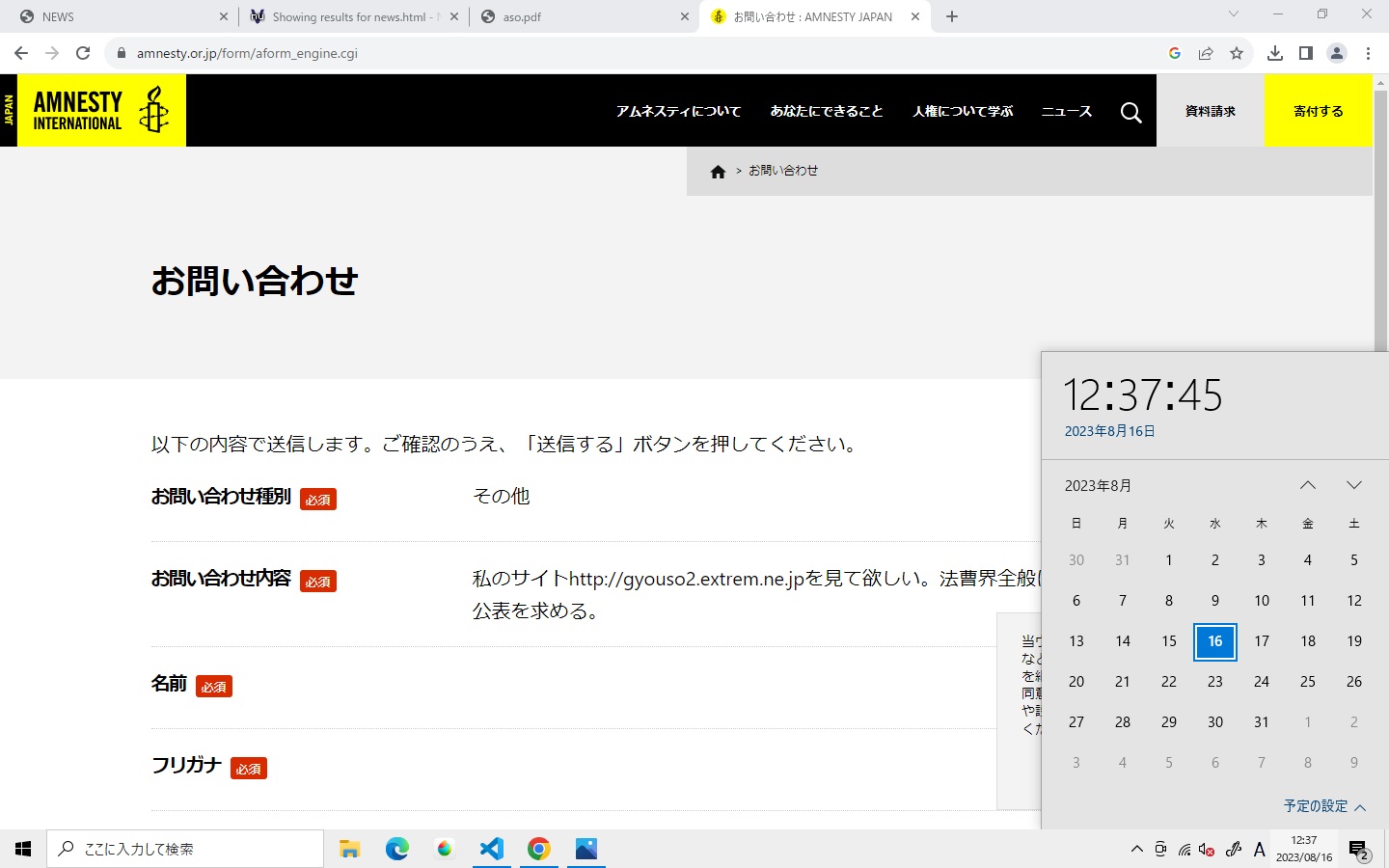Launch Visual Studio Code from the taskbar

click(x=492, y=848)
